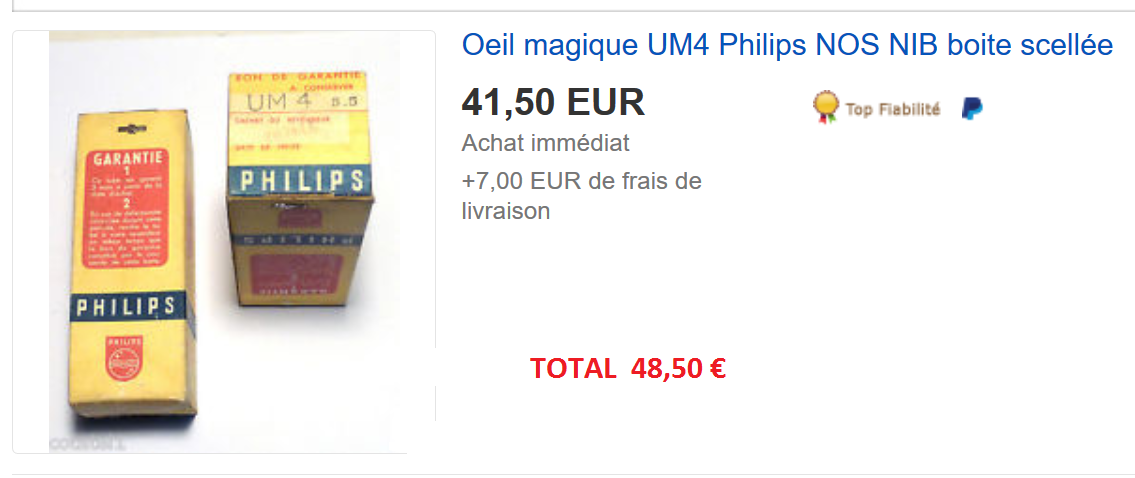The image size is (1135, 478).
Task: Click the 41,50 EUR price
Action: 553,102
